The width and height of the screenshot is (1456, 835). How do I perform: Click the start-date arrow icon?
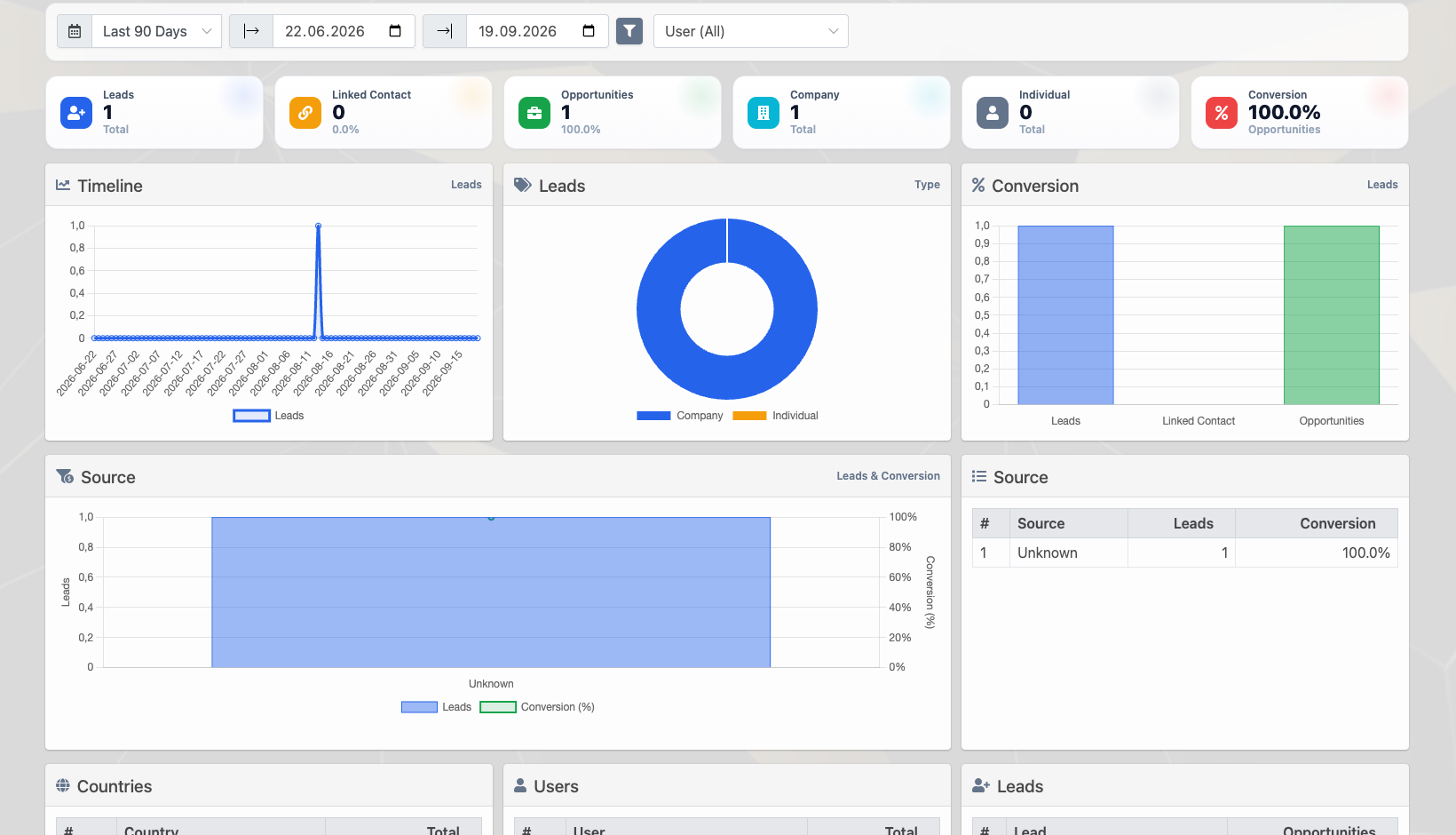tap(251, 31)
